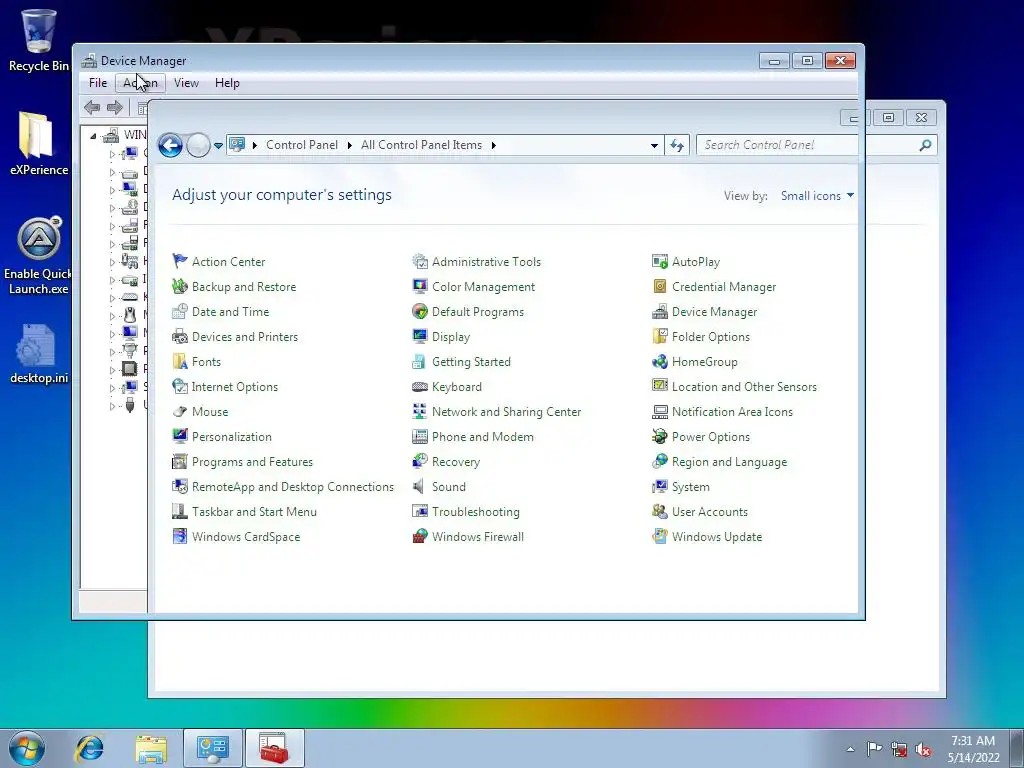Viewport: 1024px width, 768px height.
Task: Open Device Manager icon in Control Panel
Action: coord(660,312)
